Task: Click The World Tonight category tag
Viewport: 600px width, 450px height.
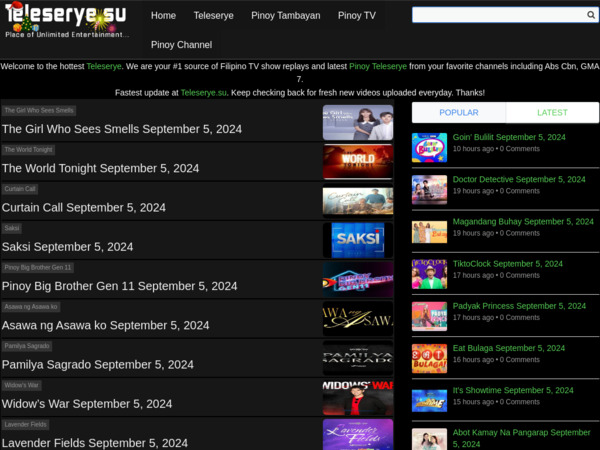Action: [28, 150]
